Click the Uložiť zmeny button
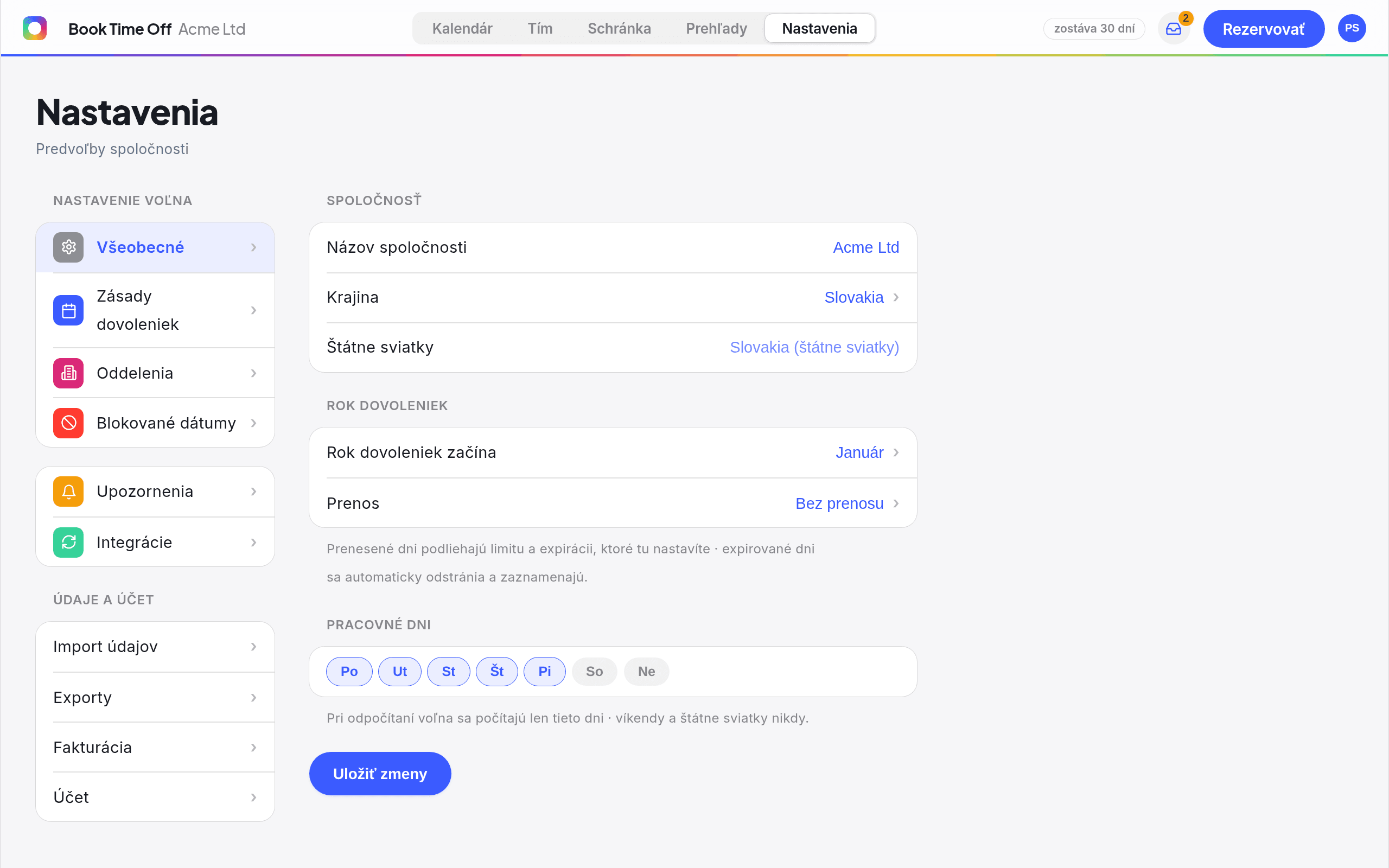 click(380, 774)
